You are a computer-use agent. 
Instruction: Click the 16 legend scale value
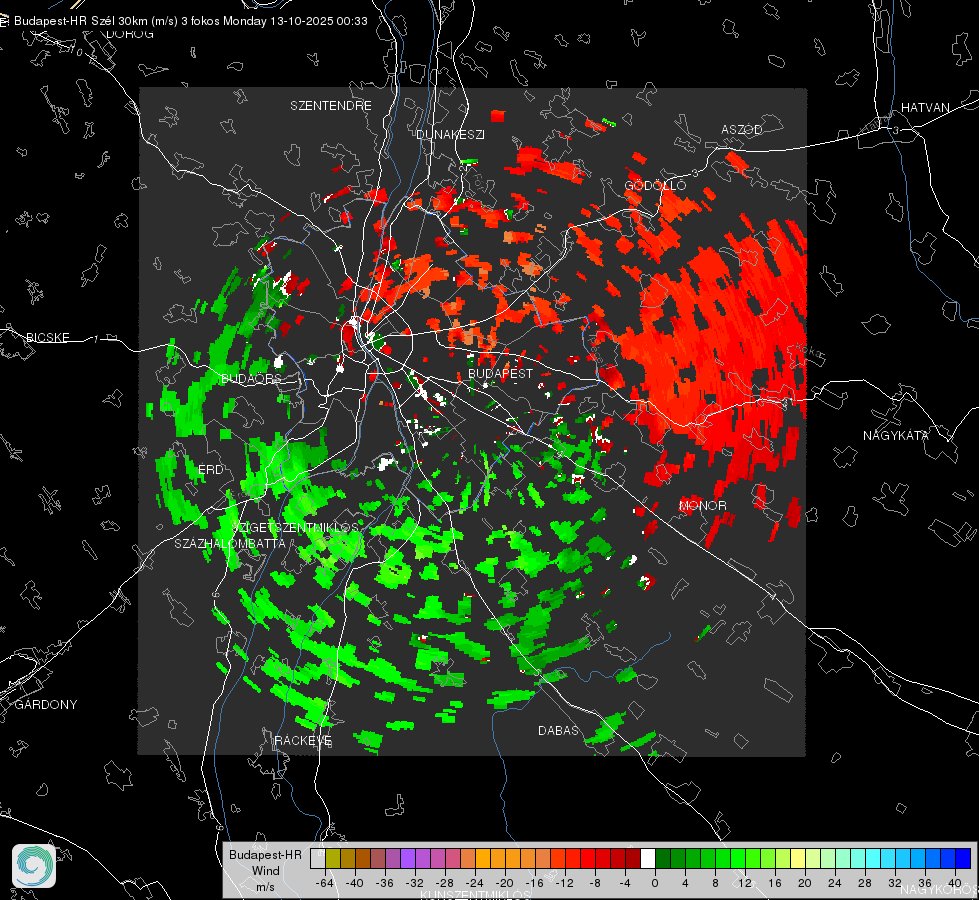774,883
